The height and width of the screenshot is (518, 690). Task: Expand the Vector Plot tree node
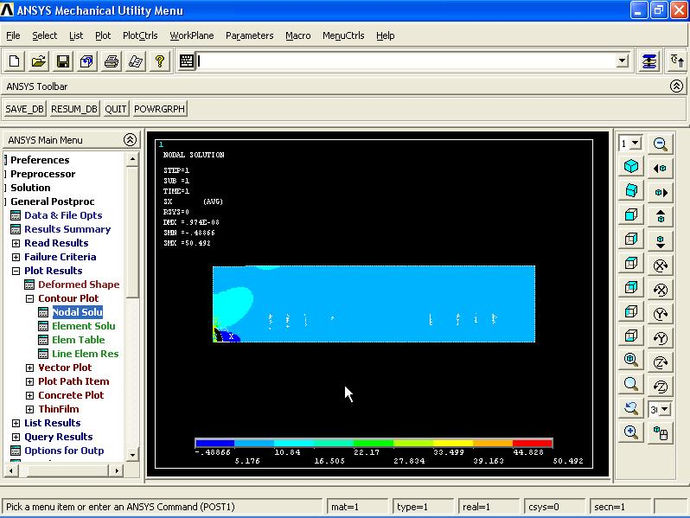coord(29,367)
